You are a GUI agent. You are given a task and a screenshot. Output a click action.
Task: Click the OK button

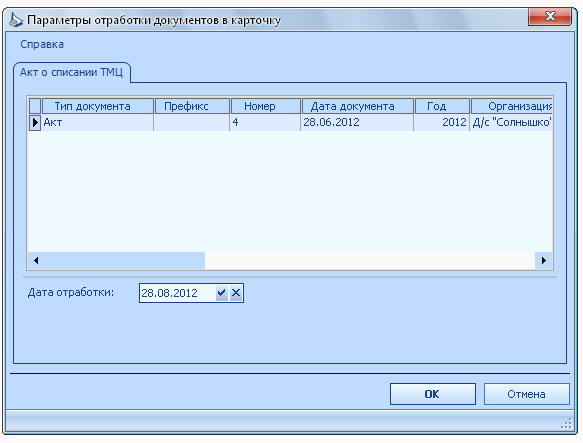click(433, 394)
